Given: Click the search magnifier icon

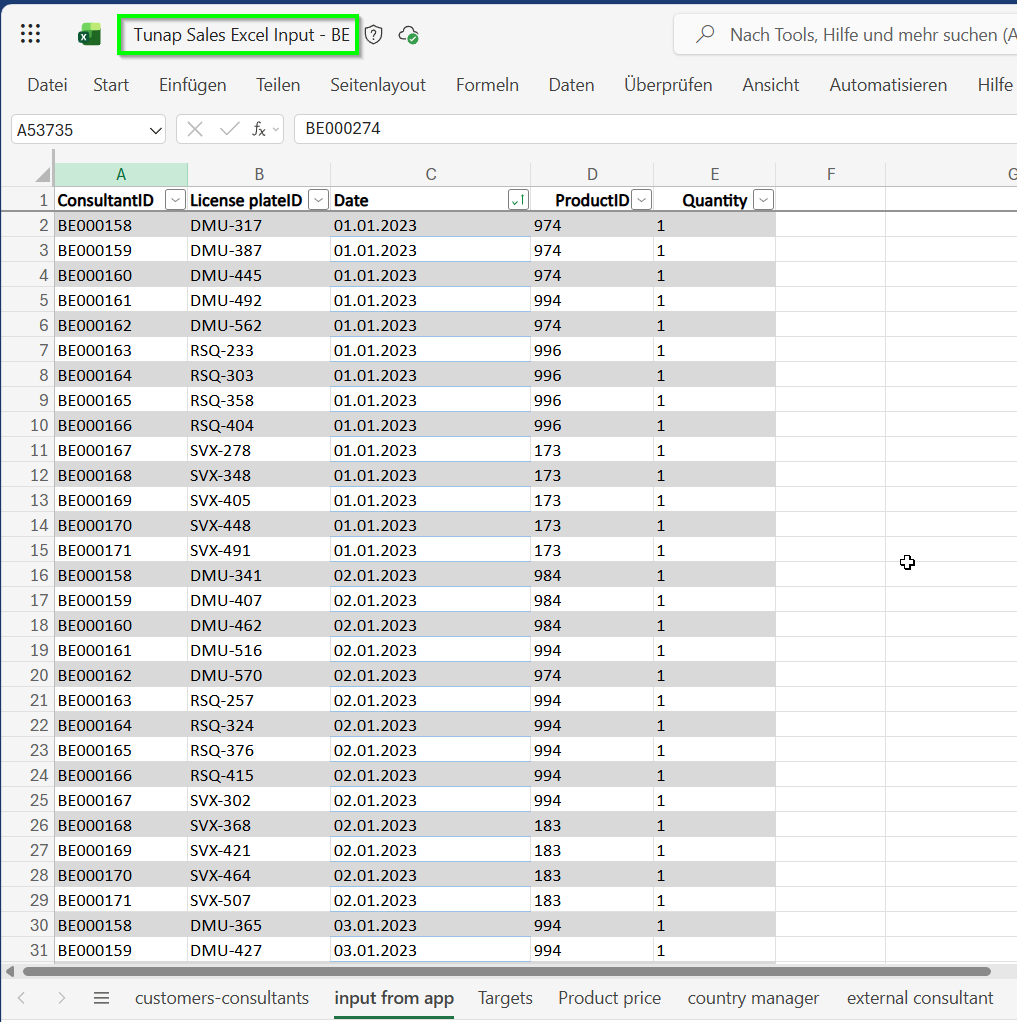Looking at the screenshot, I should (705, 34).
